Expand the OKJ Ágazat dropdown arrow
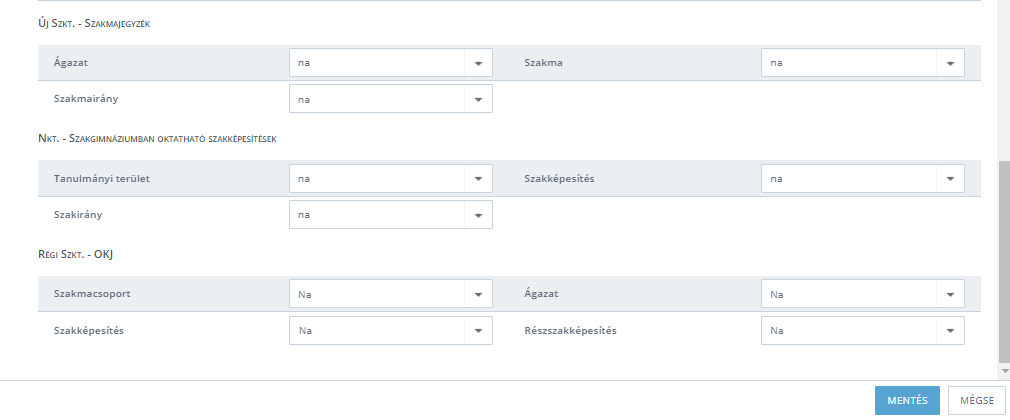Screen dimensions: 1010x420 950,294
